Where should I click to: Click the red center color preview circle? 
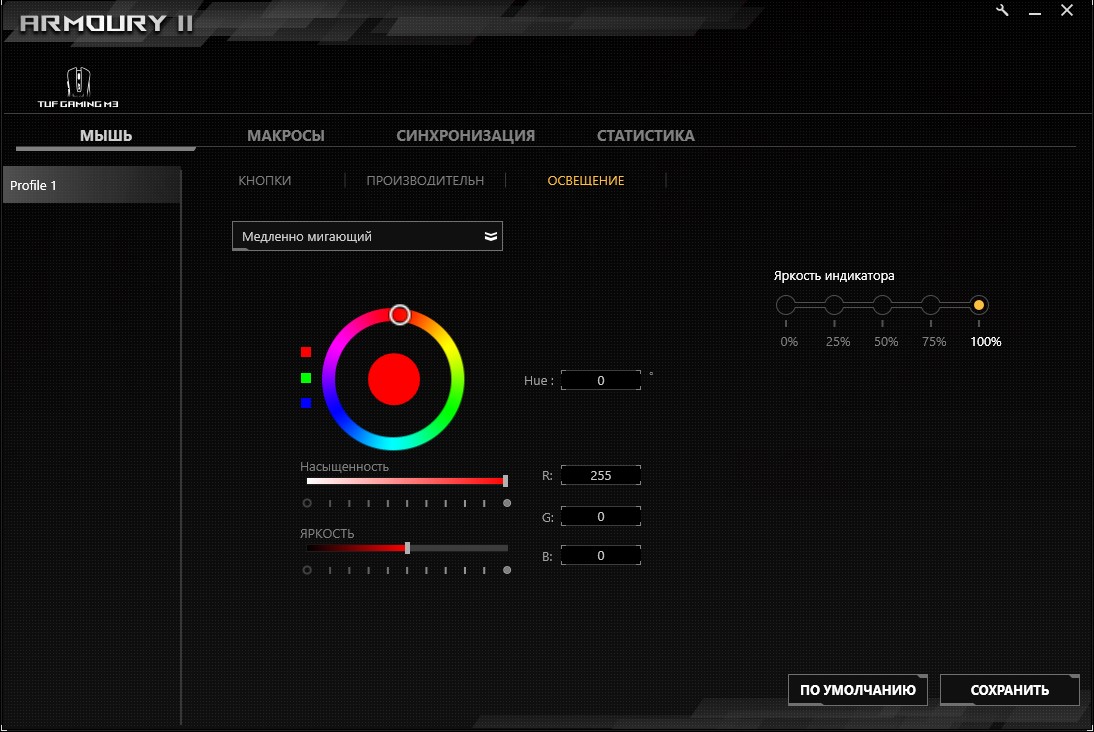pyautogui.click(x=394, y=379)
